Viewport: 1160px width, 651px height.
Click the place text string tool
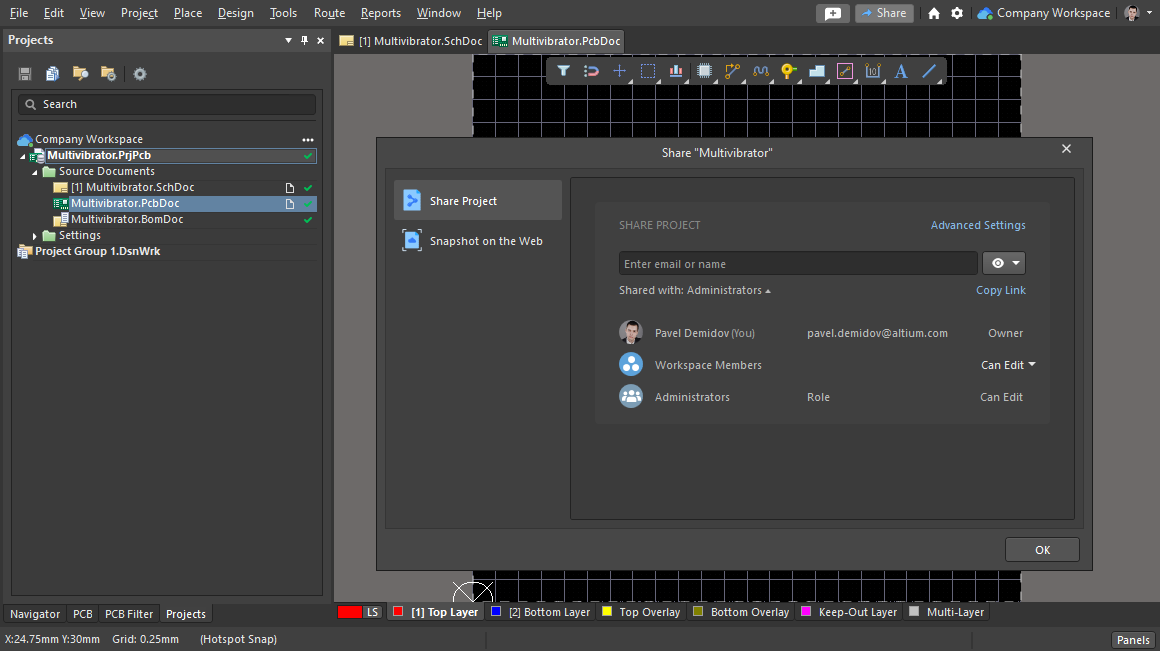[x=901, y=71]
